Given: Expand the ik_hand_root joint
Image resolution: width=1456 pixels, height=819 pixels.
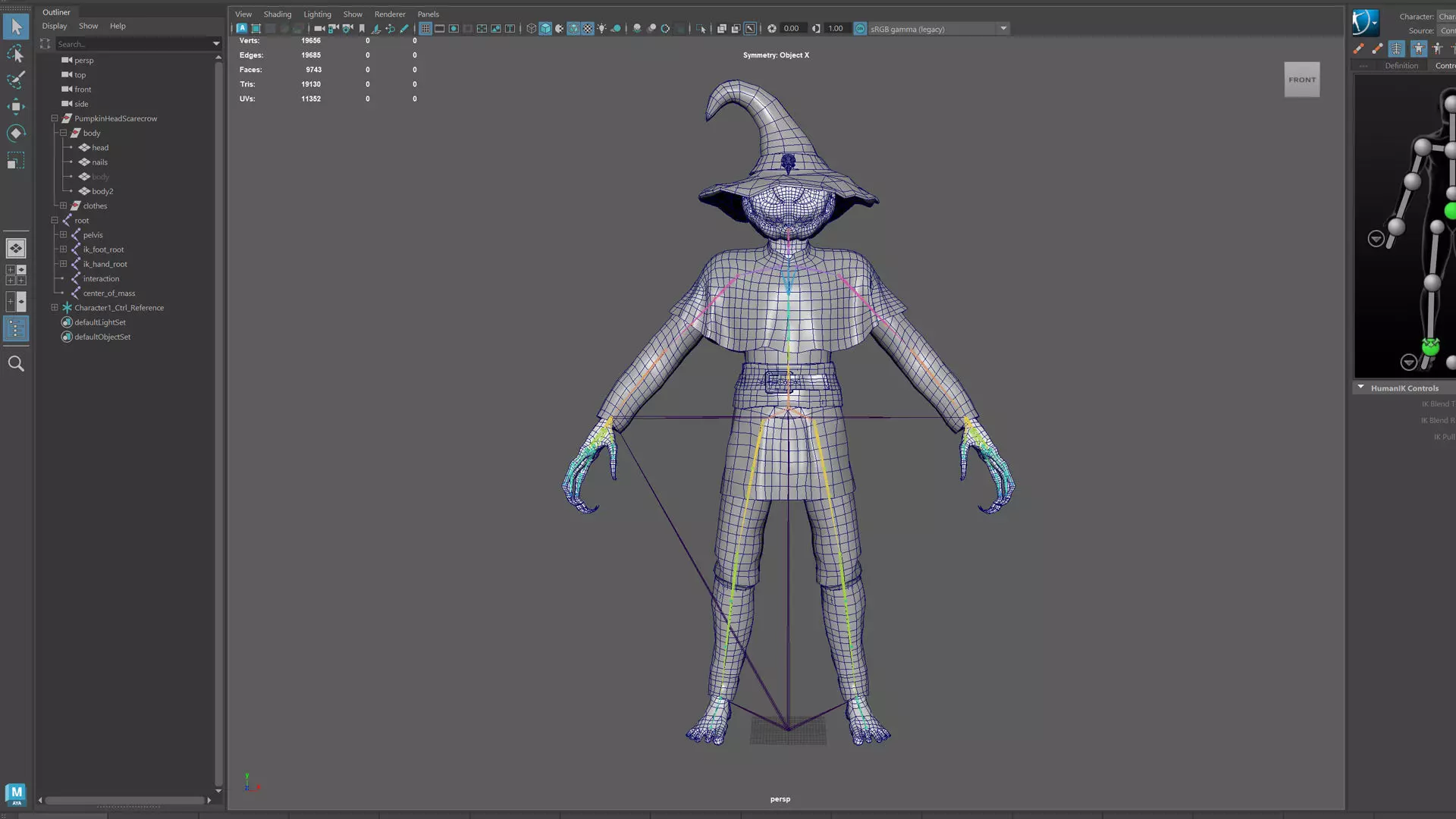Looking at the screenshot, I should [64, 264].
